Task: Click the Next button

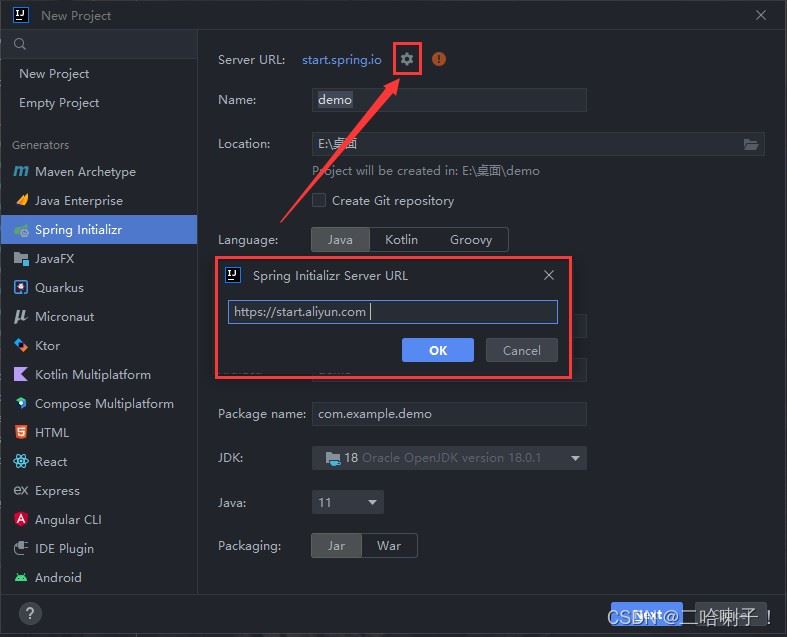Action: [x=646, y=614]
